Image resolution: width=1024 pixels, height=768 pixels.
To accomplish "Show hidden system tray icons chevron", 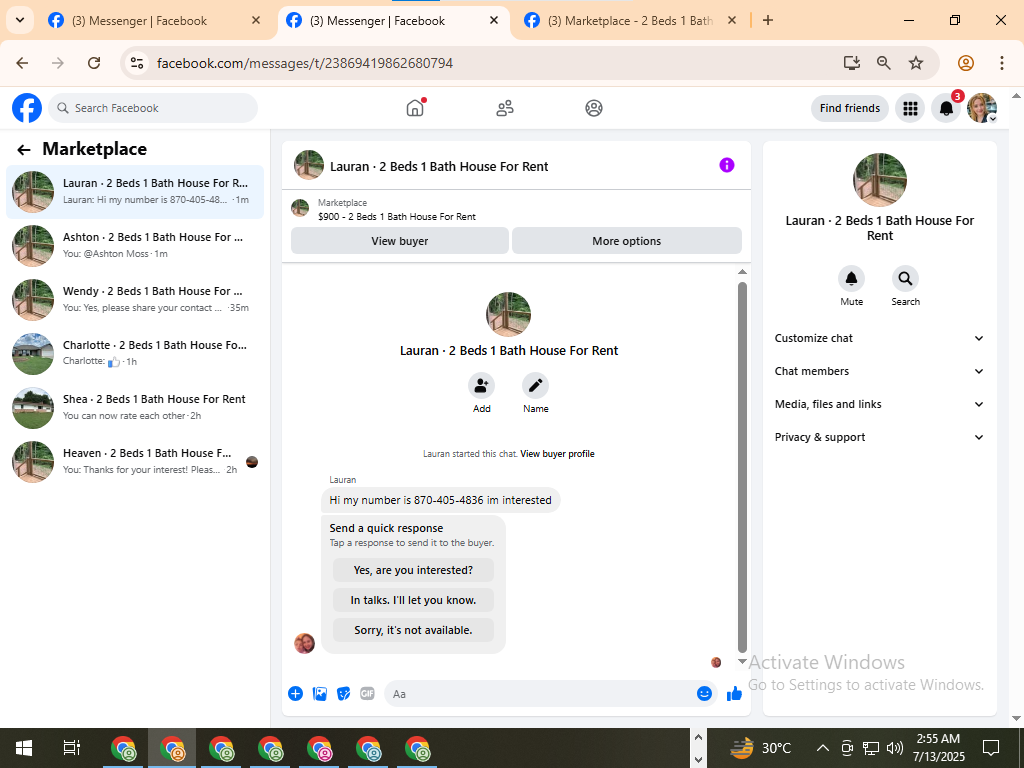I will click(823, 748).
